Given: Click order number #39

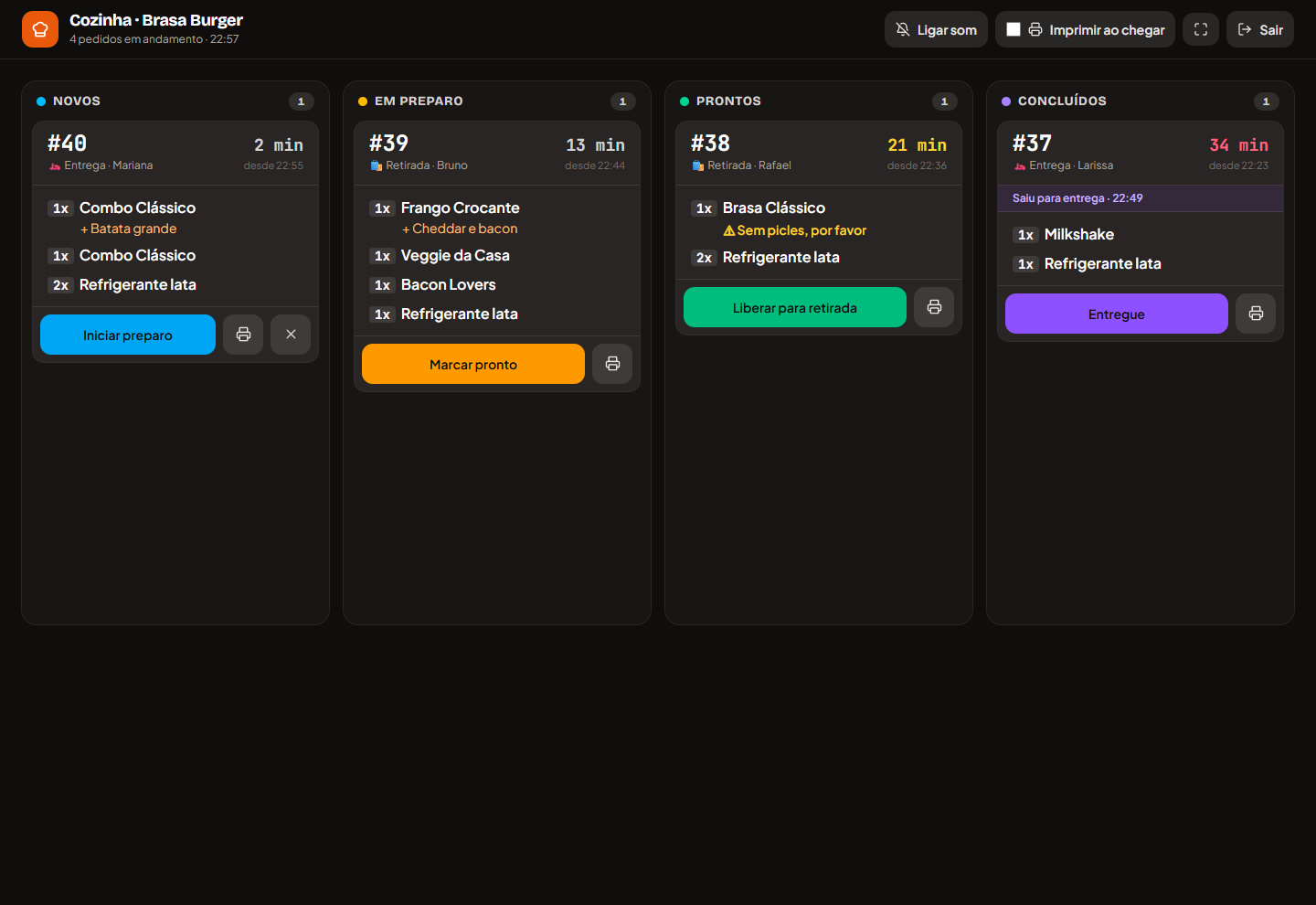Looking at the screenshot, I should click(x=389, y=144).
